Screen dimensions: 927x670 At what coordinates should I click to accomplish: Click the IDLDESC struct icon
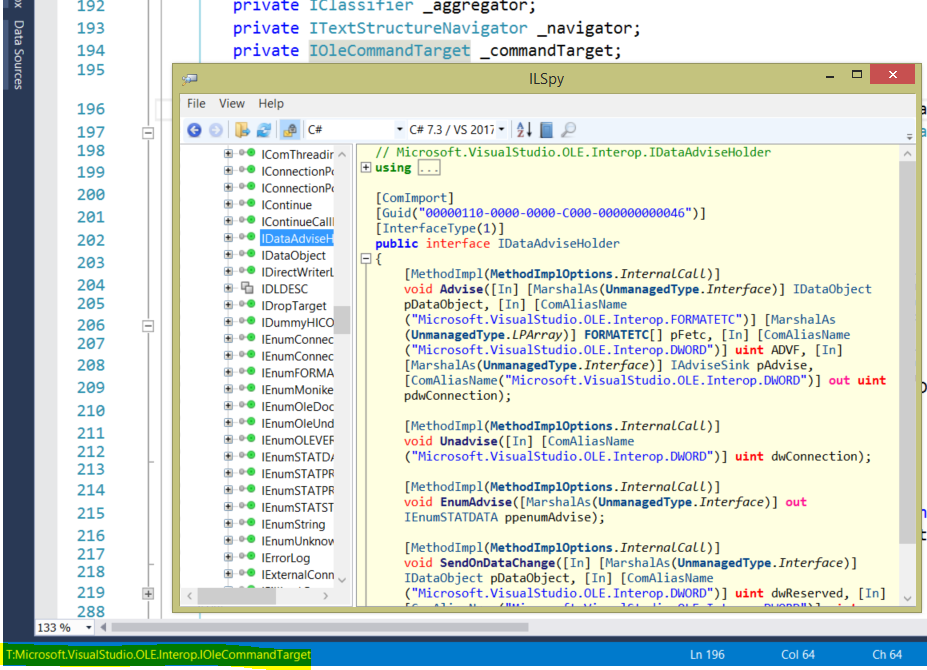coord(247,289)
